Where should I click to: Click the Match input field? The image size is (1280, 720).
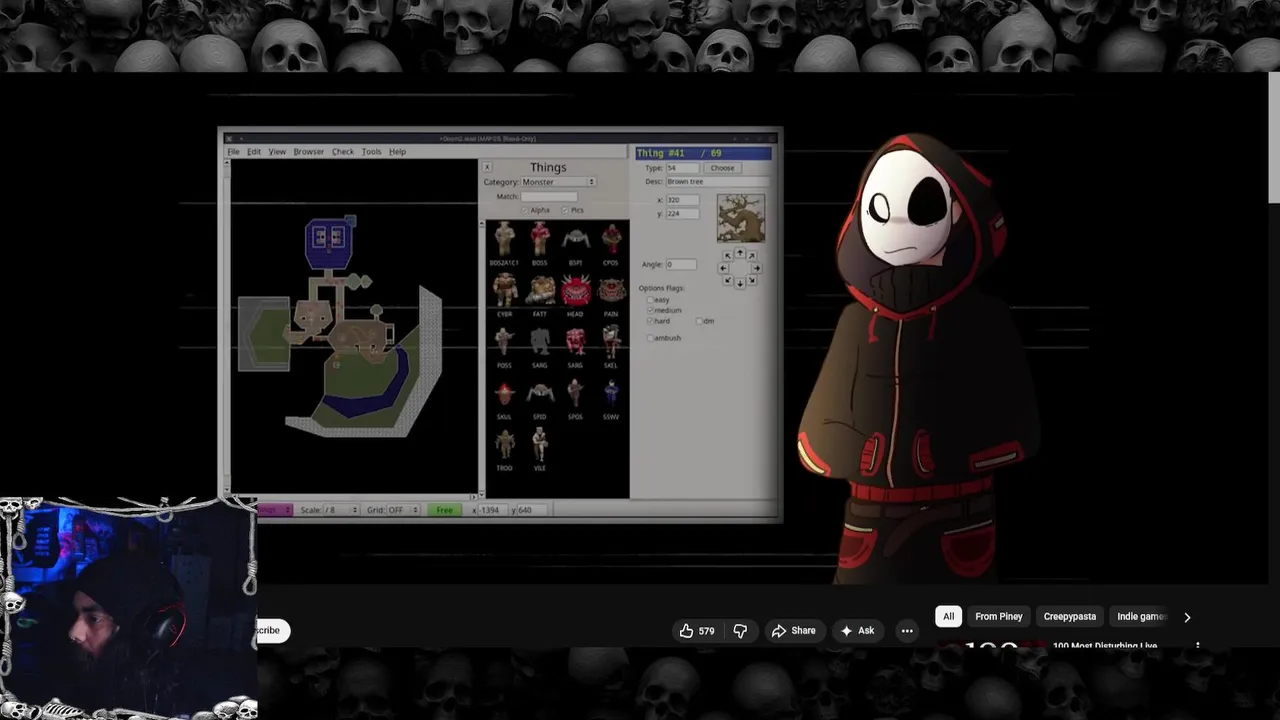tap(549, 196)
